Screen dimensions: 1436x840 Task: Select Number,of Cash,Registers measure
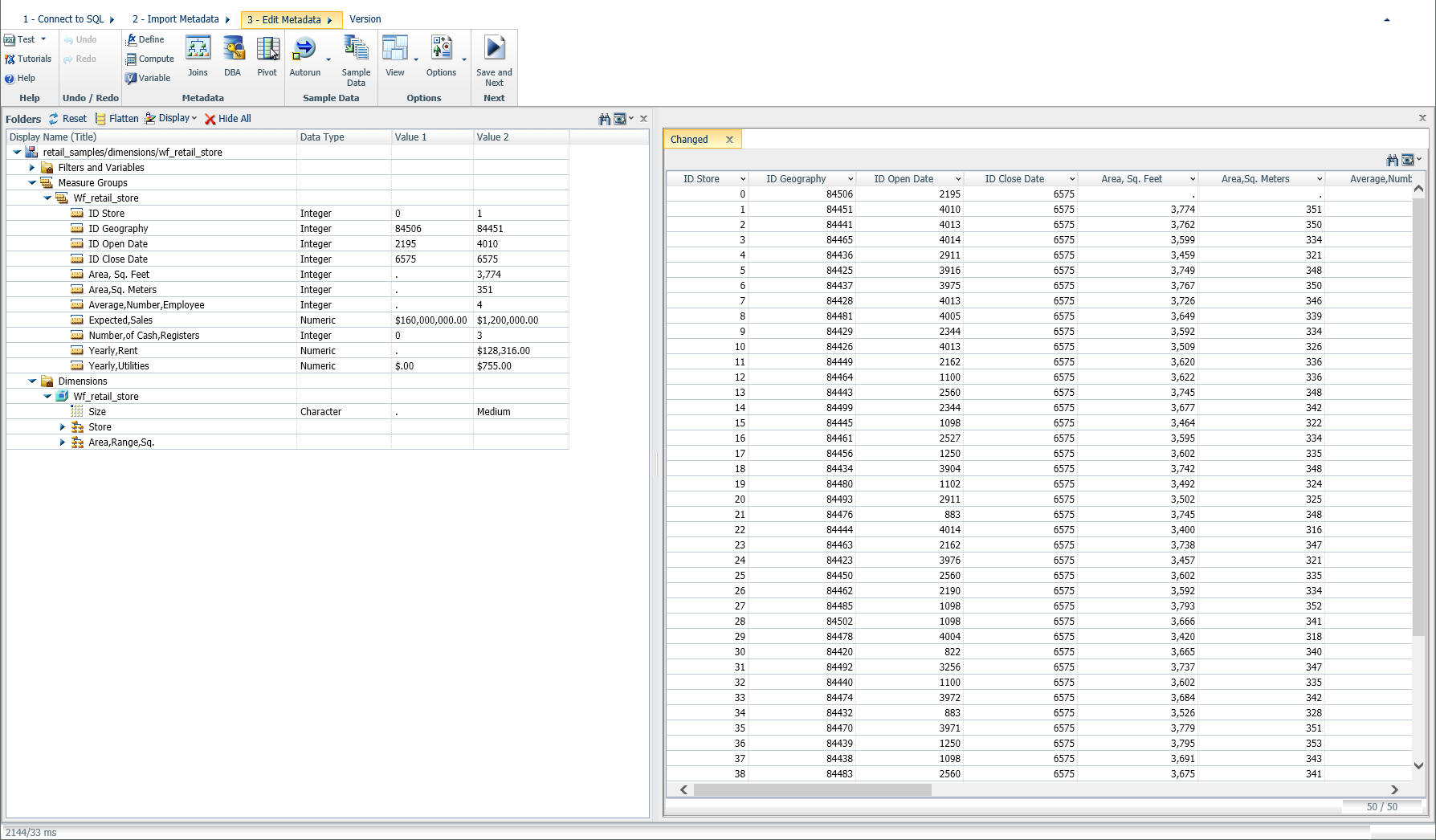(x=144, y=336)
